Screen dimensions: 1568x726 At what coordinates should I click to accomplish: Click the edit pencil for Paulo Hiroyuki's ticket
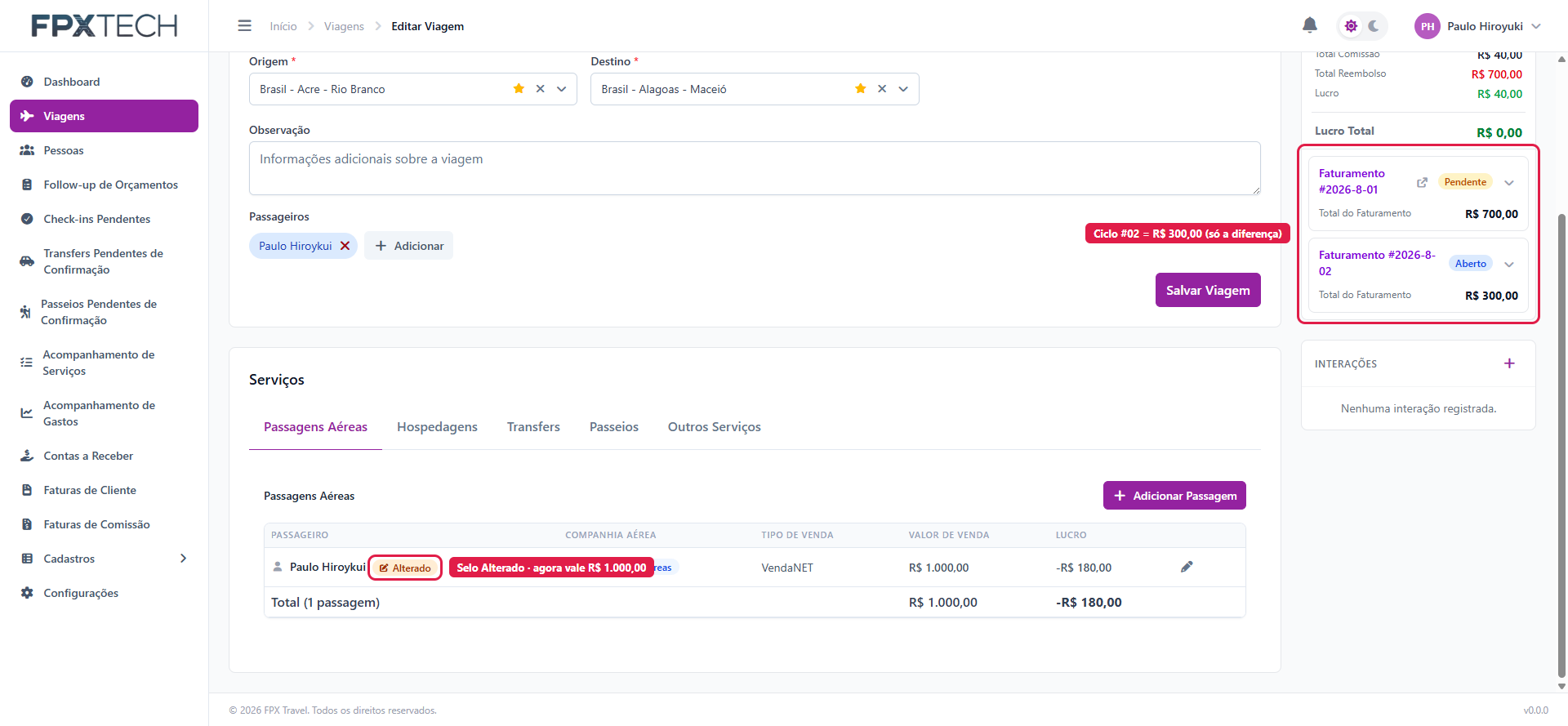click(1187, 567)
